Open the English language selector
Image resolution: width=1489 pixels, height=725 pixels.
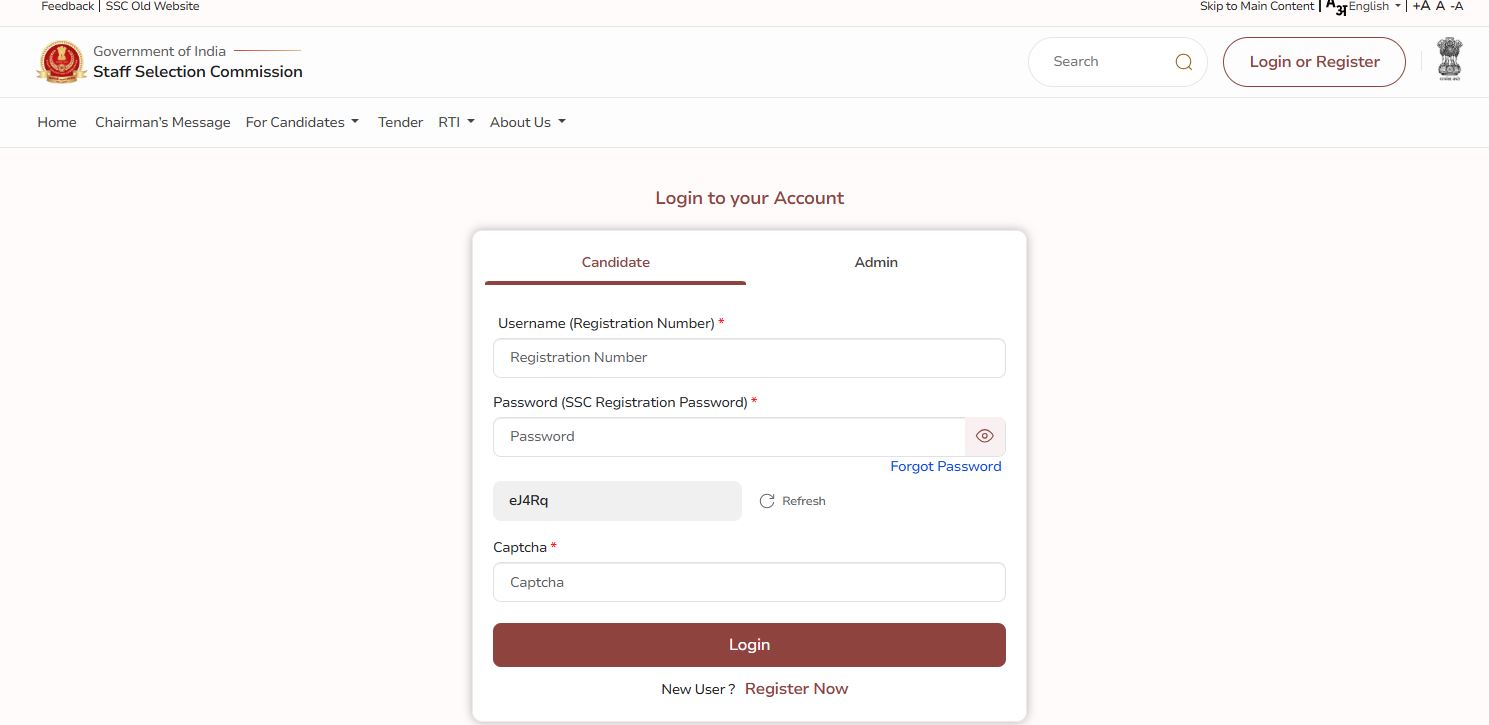(1374, 6)
